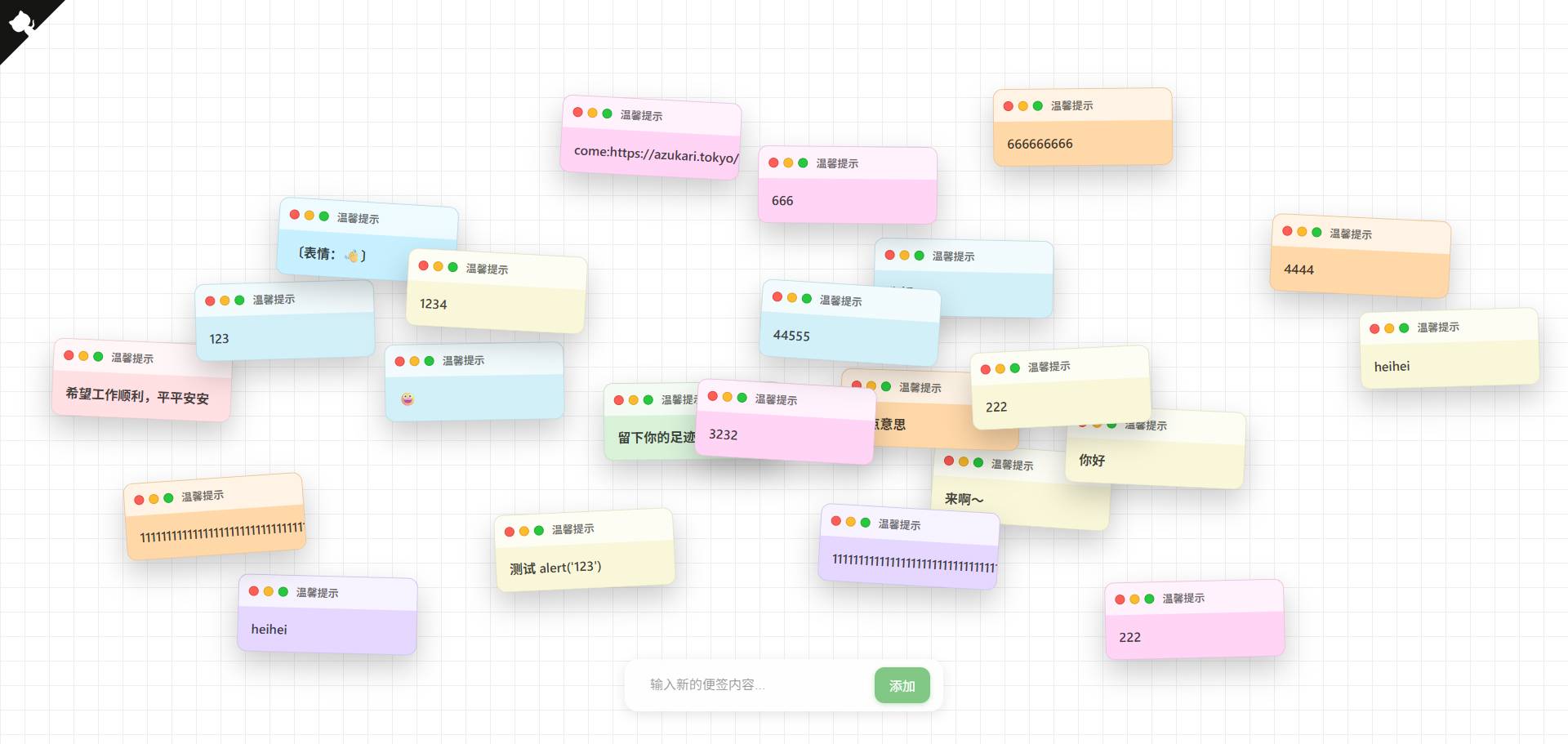Click title bar of yellow 222 note
This screenshot has height=744, width=1568.
(x=1078, y=366)
